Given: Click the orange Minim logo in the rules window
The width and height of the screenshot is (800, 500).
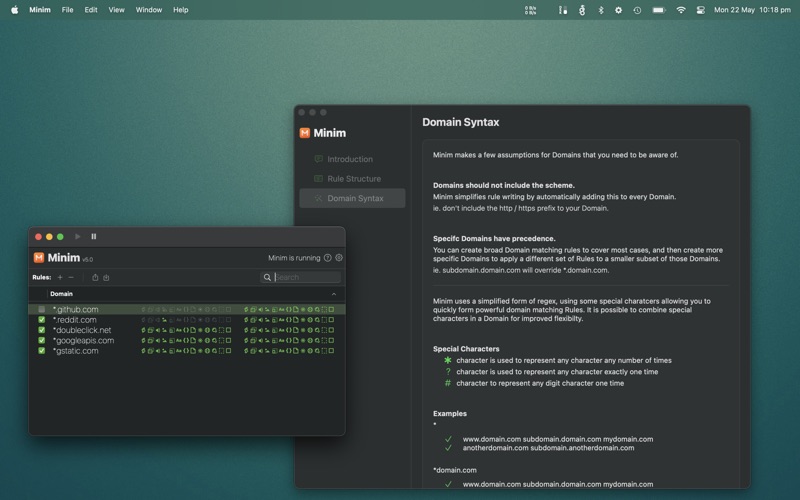Looking at the screenshot, I should (39, 257).
